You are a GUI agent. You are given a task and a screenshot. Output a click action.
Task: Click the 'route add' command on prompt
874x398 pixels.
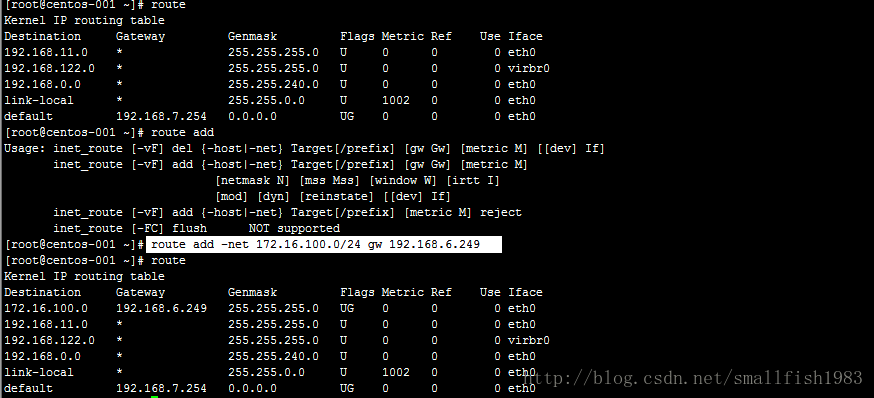182,133
